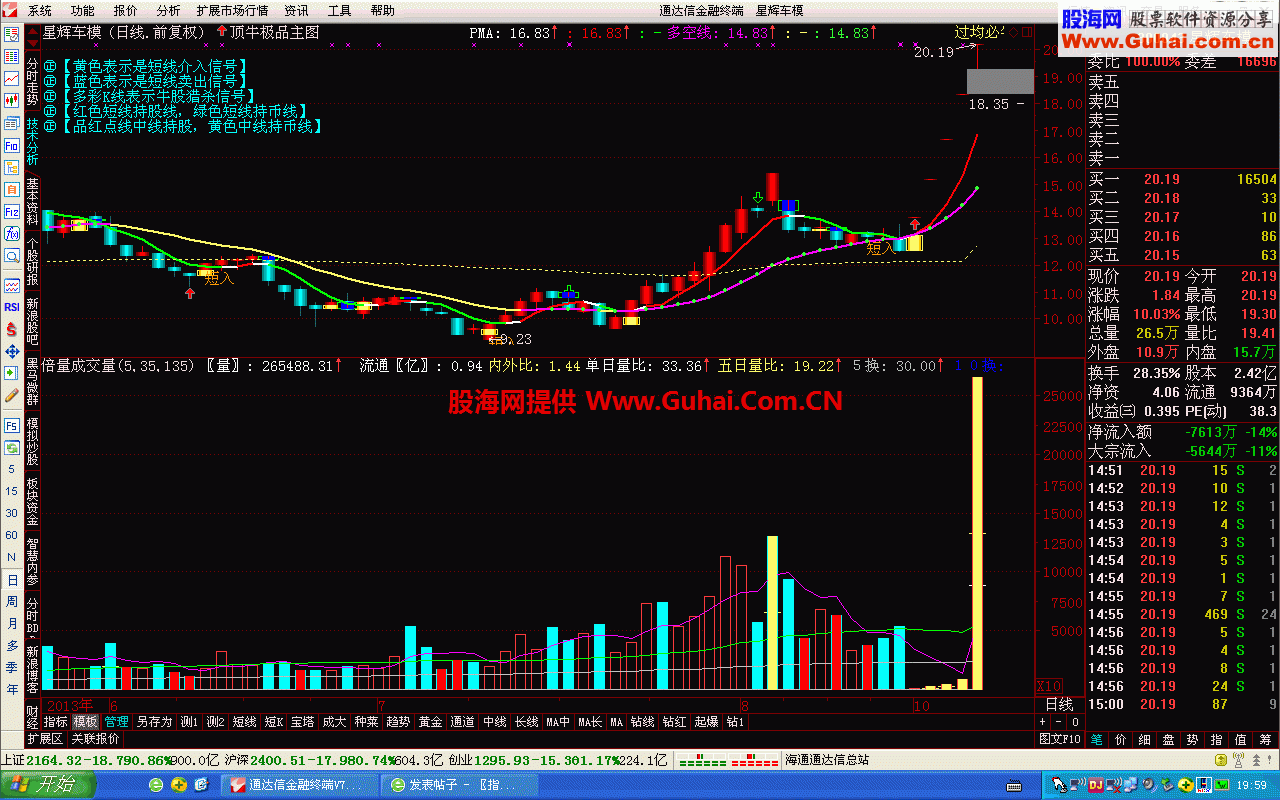Click the 海通通达信总站 status text

pos(827,760)
